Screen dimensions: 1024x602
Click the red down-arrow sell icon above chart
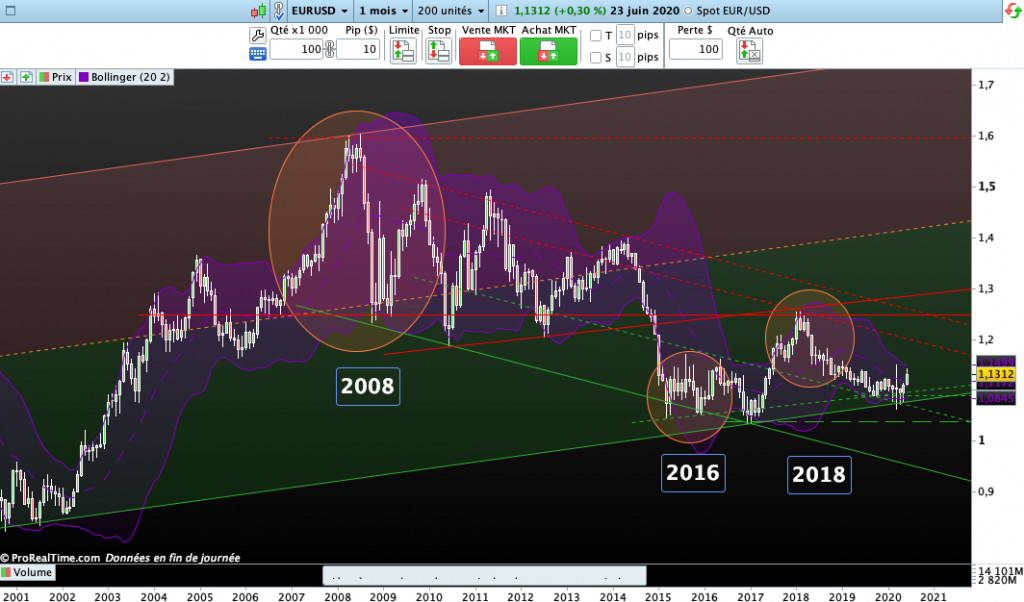(x=7, y=76)
